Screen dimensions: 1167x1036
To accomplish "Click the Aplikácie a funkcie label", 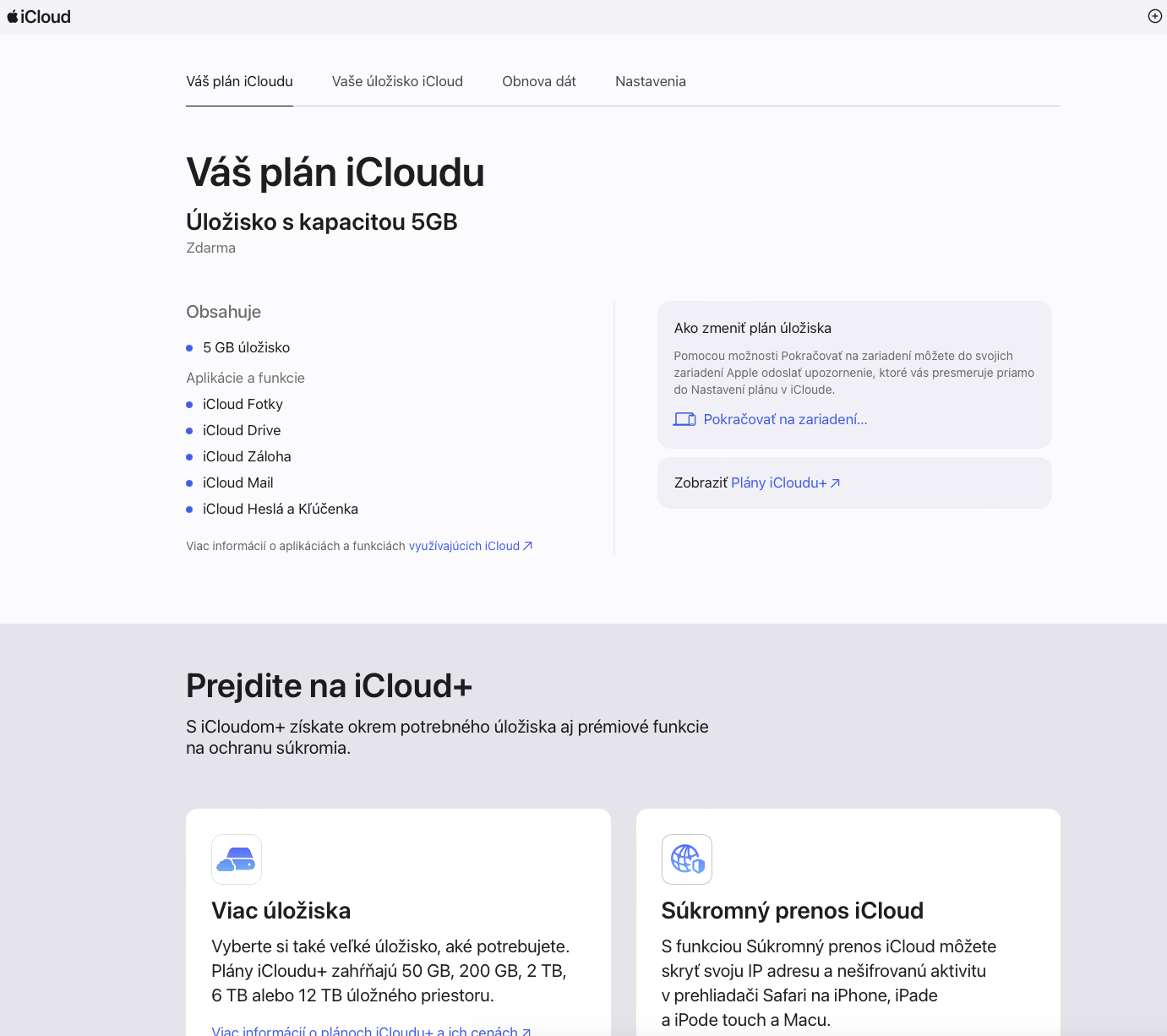I will pos(245,378).
